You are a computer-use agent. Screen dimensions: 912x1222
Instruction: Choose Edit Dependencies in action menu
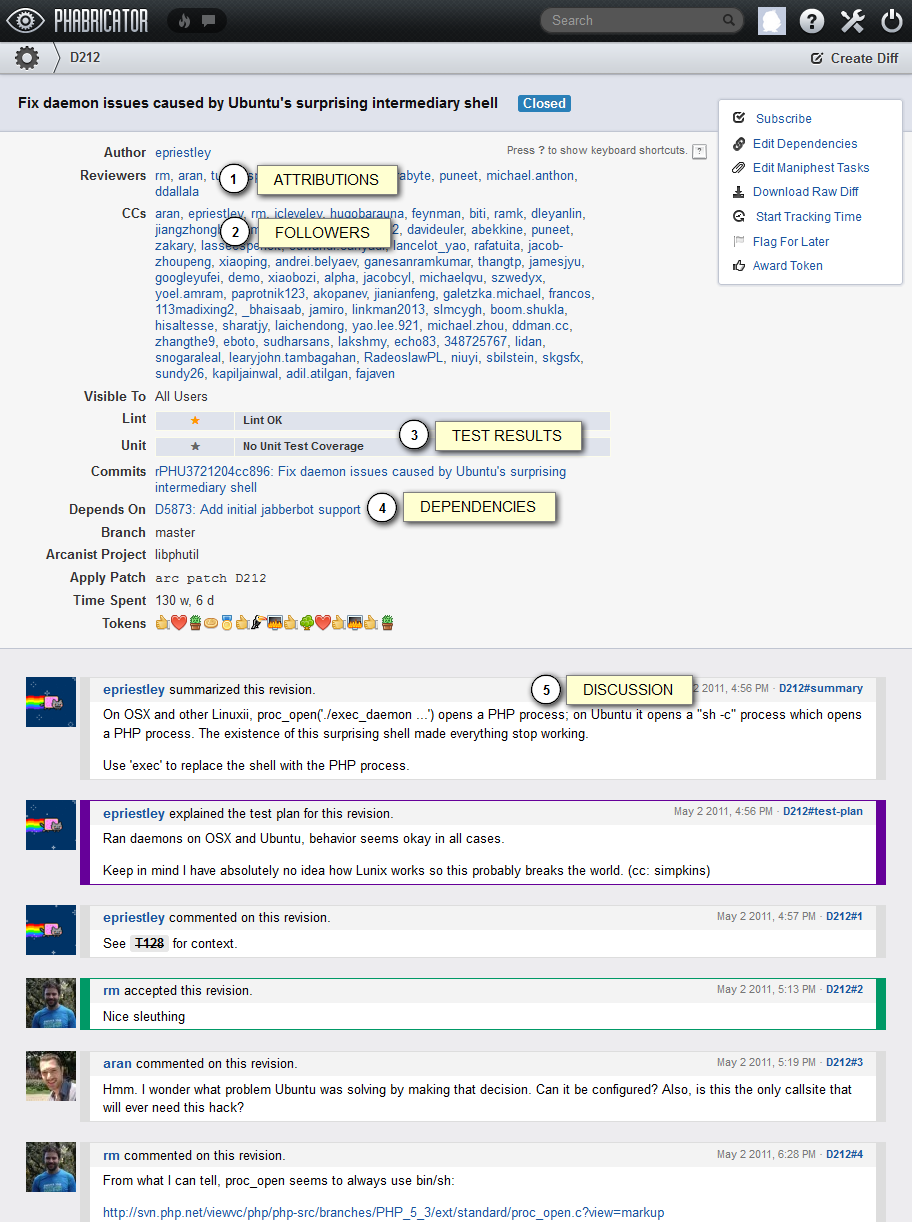[x=804, y=143]
